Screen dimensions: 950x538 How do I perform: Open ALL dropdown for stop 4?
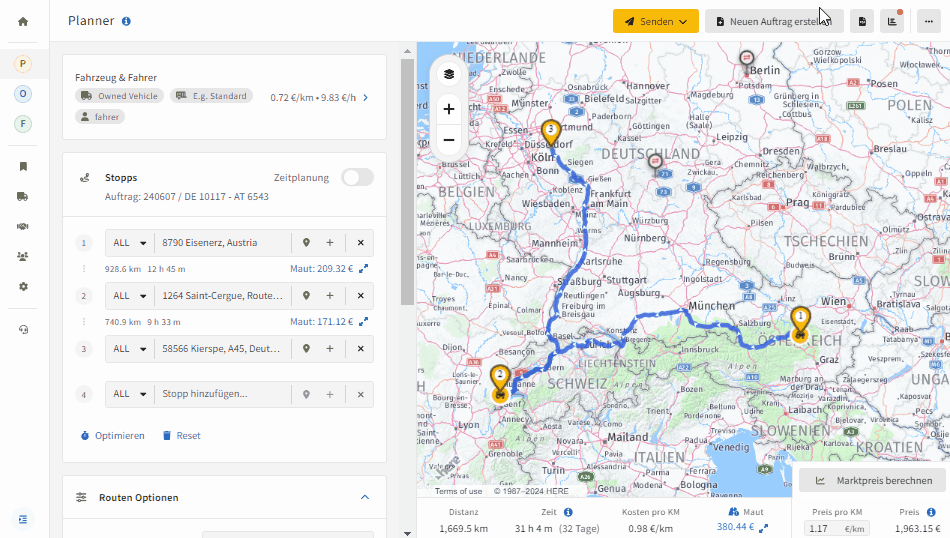click(x=130, y=394)
